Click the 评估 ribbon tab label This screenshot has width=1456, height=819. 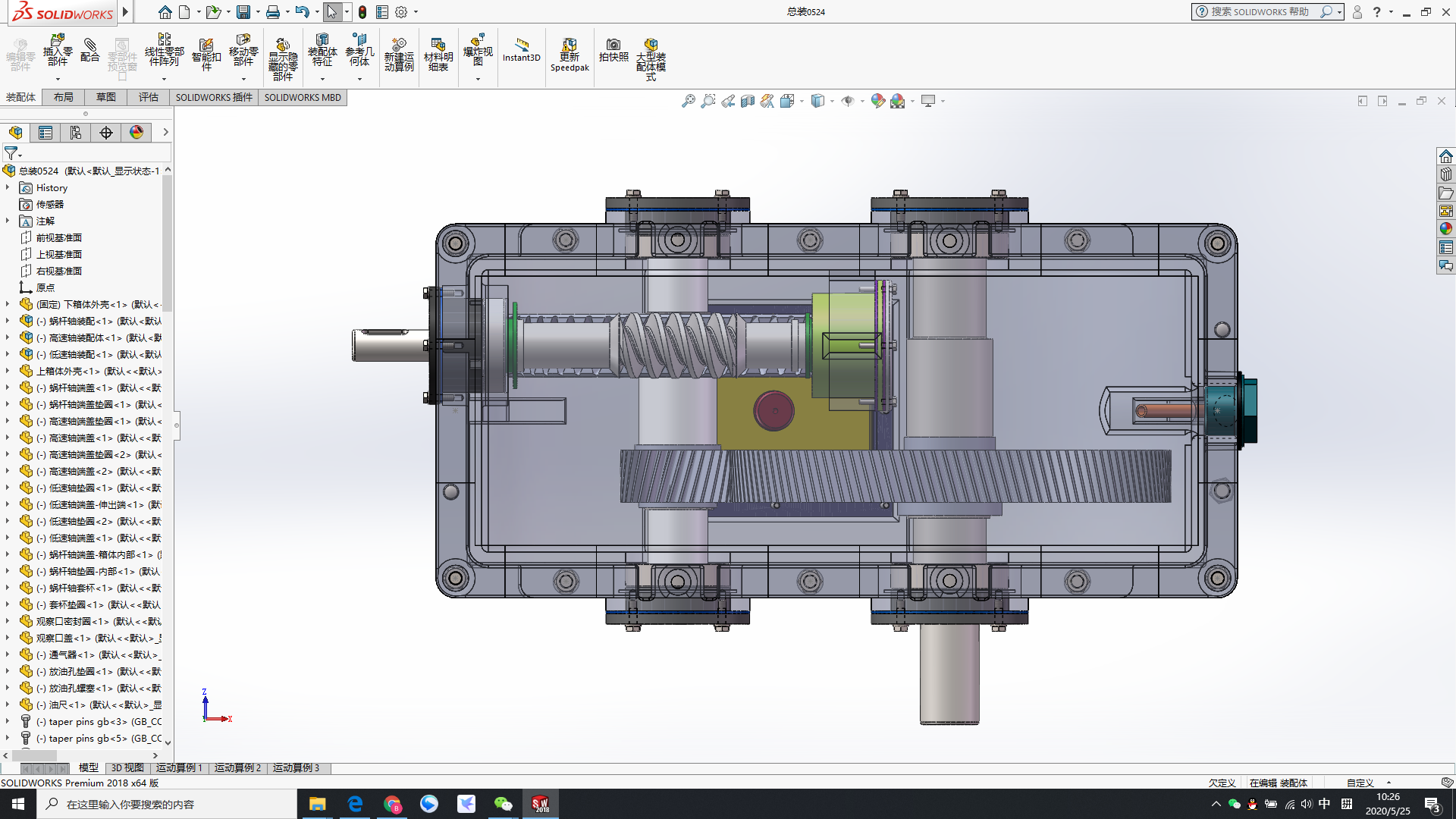click(x=147, y=97)
